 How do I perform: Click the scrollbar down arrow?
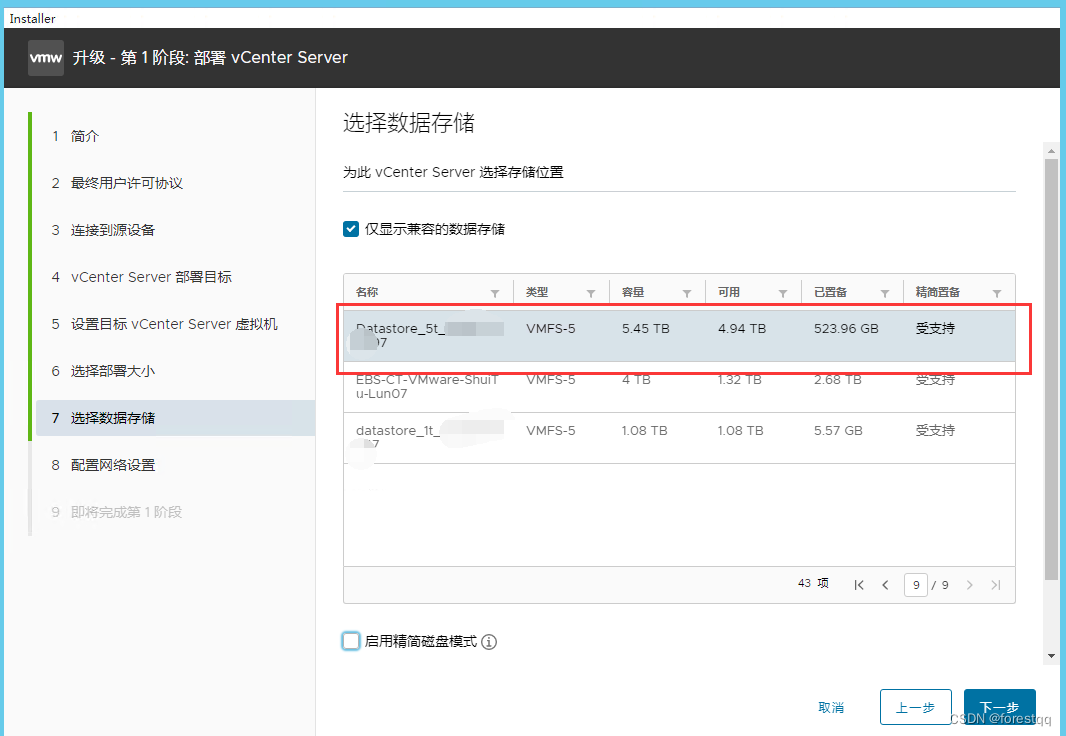pos(1052,656)
